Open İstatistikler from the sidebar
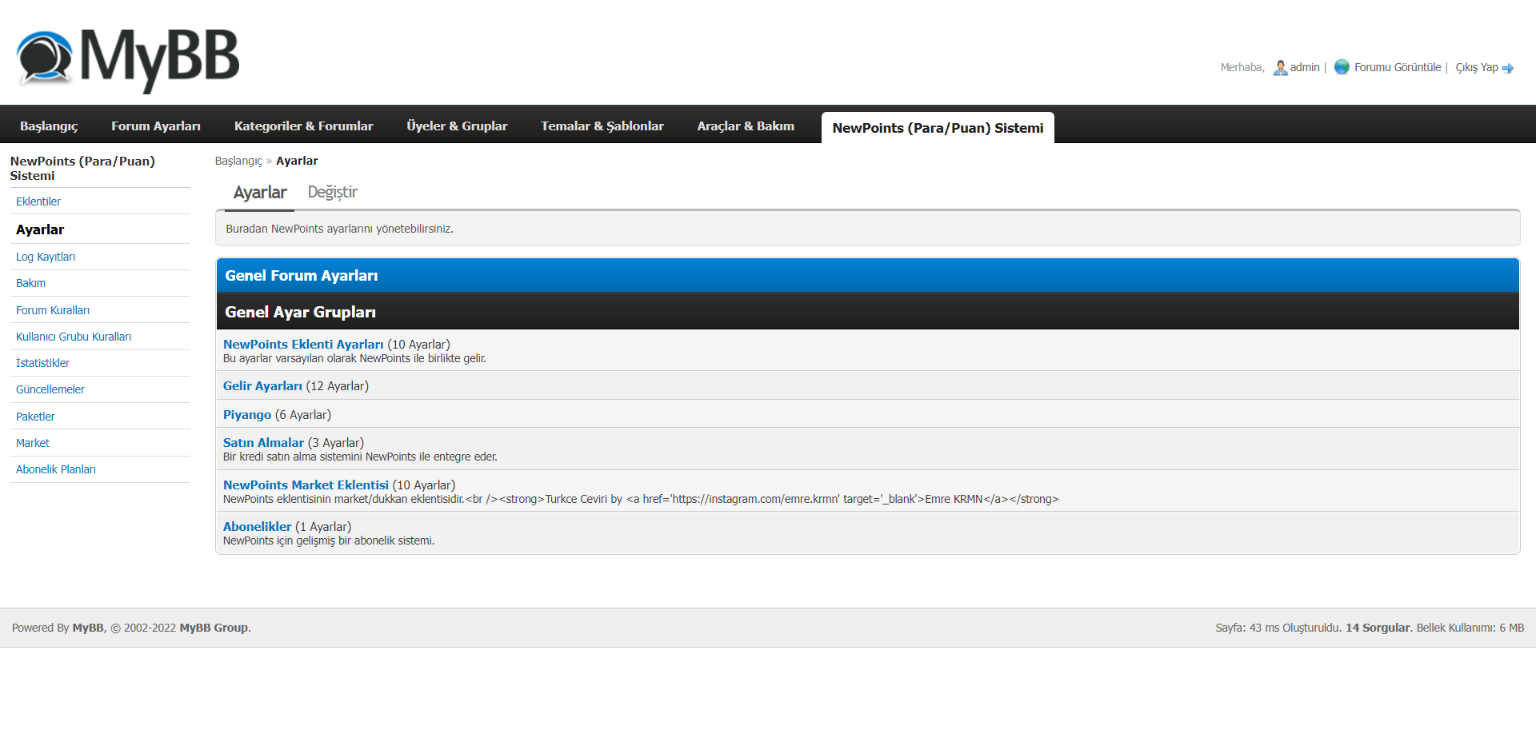The image size is (1536, 746). pyautogui.click(x=43, y=363)
